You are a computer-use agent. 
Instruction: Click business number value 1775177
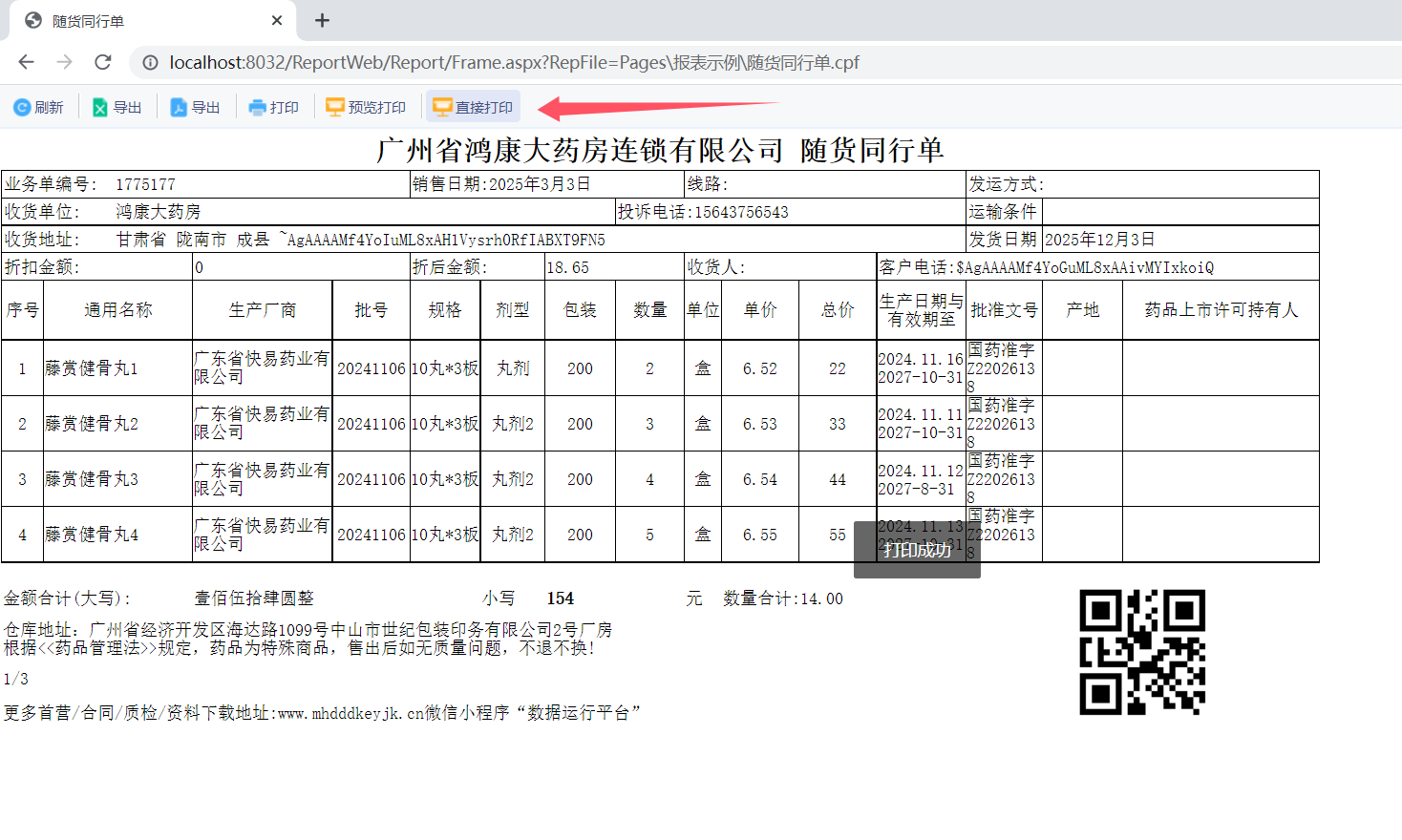[145, 184]
